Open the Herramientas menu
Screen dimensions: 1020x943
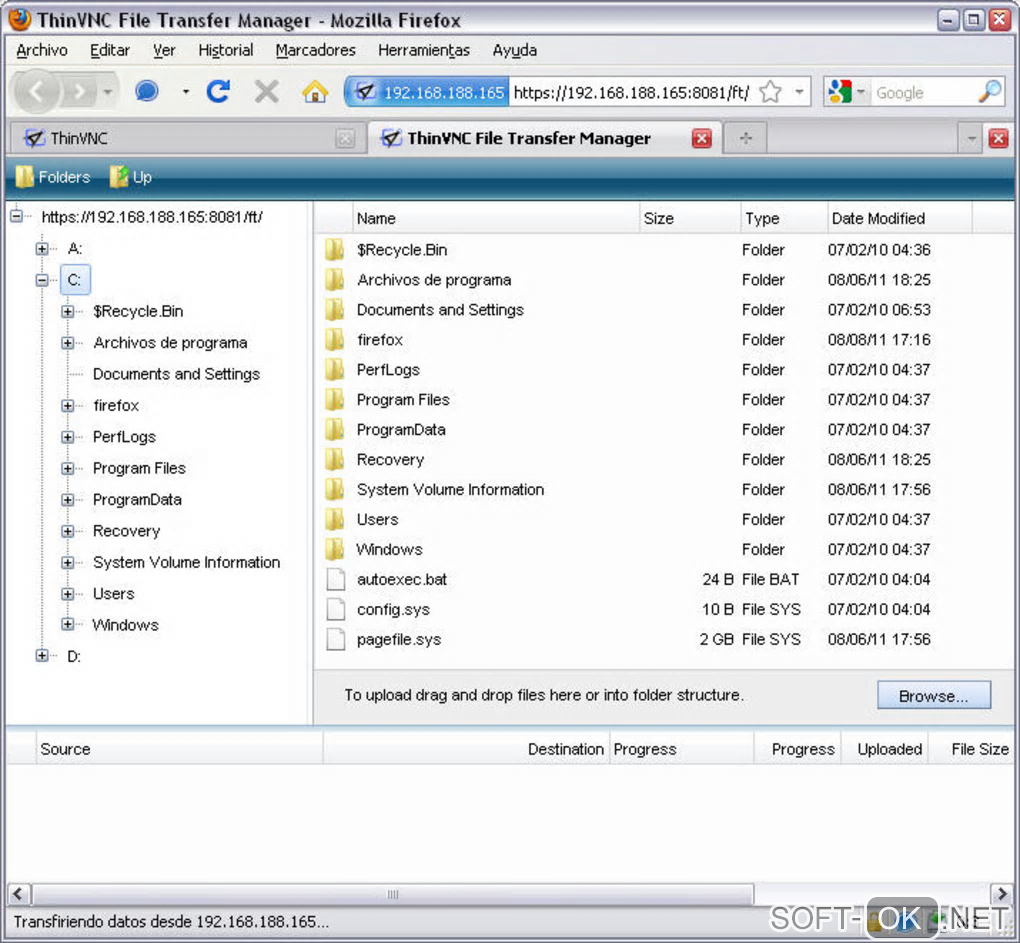[x=423, y=50]
